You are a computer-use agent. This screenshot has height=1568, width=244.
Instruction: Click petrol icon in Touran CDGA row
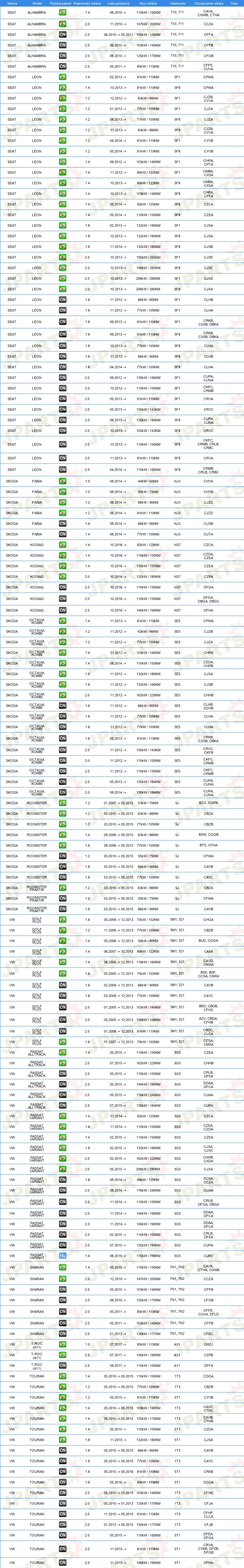click(63, 1376)
